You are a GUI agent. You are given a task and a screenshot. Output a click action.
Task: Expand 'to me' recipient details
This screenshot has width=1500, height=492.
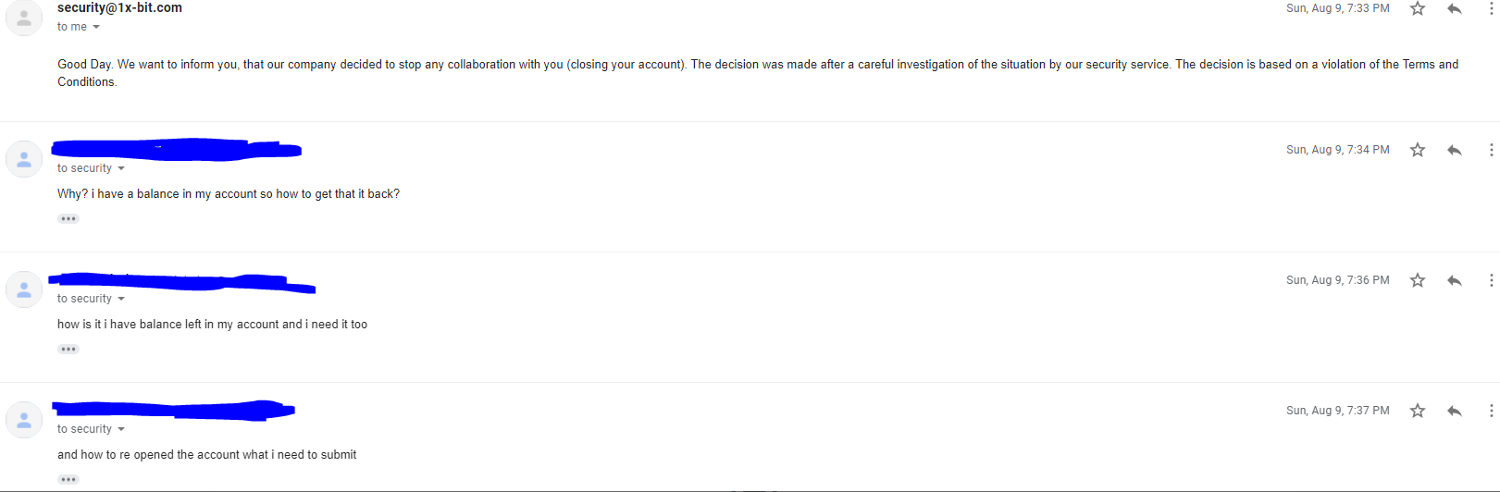(96, 27)
